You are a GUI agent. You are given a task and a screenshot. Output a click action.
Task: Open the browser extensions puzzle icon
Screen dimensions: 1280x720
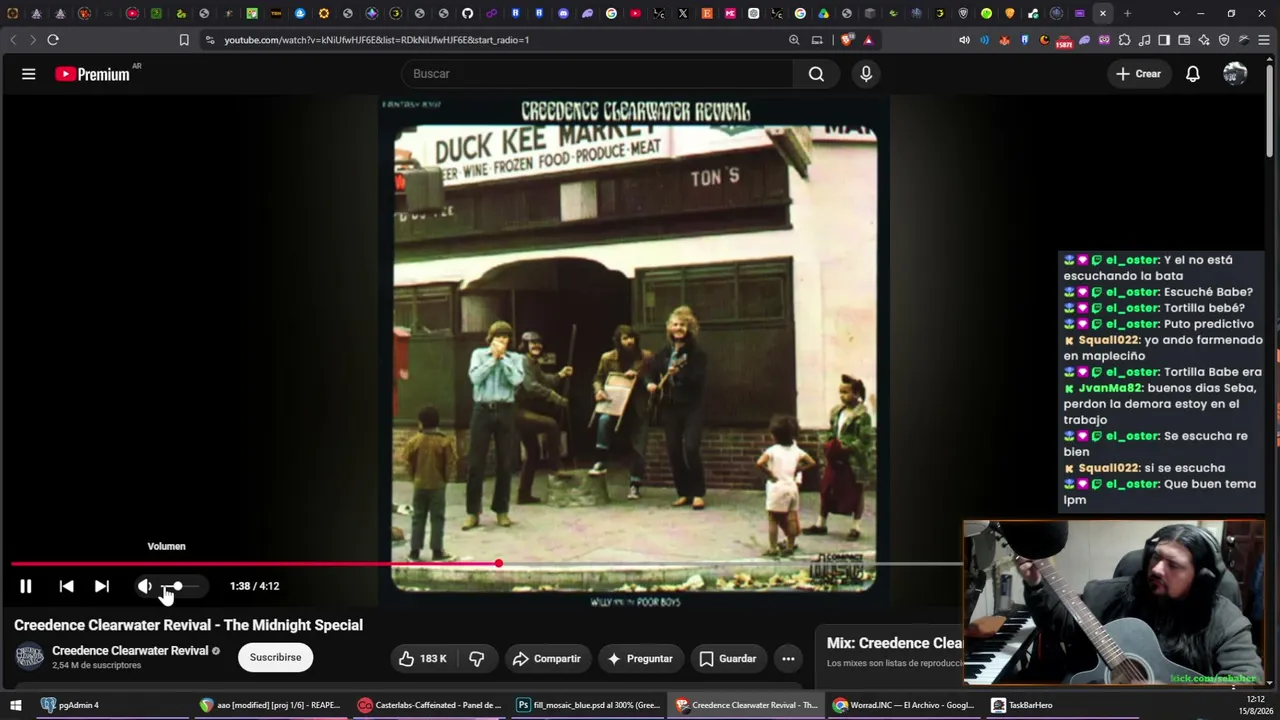pyautogui.click(x=1124, y=40)
